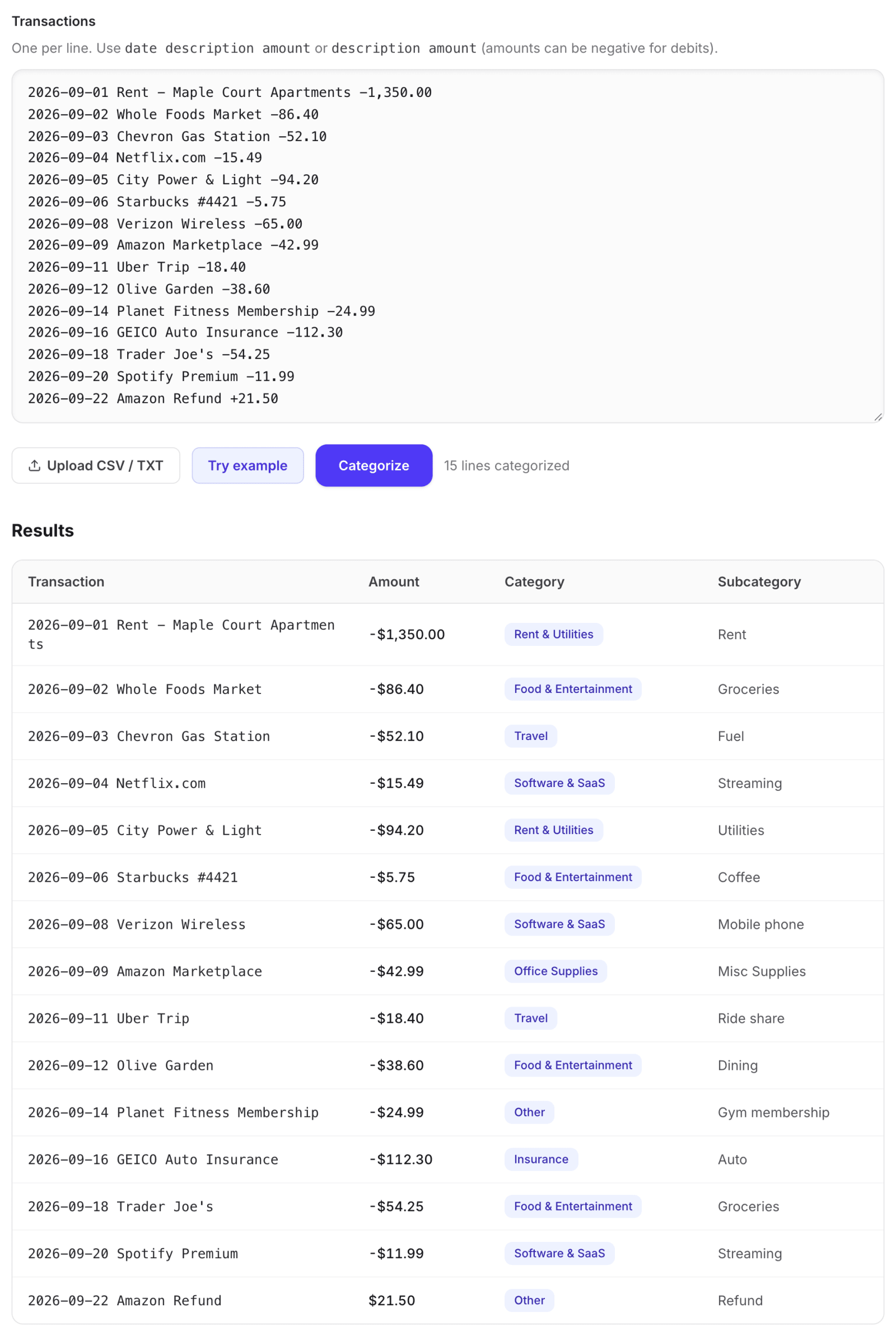Click the upload icon in Upload CSV button
The width and height of the screenshot is (896, 1336).
point(34,465)
